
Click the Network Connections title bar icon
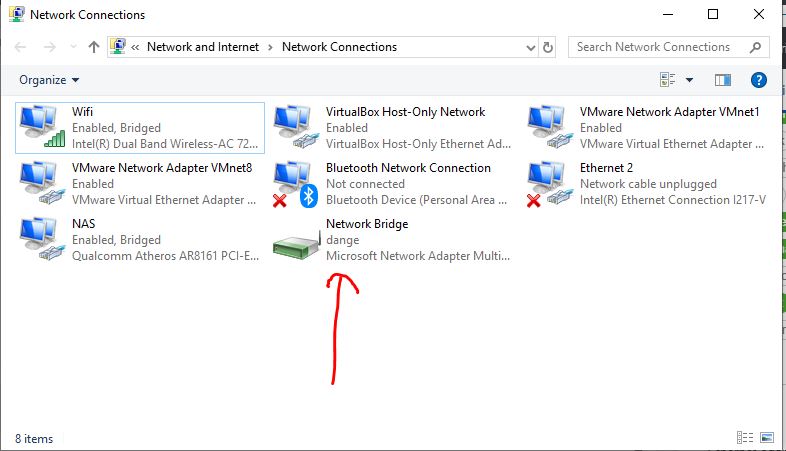click(17, 14)
